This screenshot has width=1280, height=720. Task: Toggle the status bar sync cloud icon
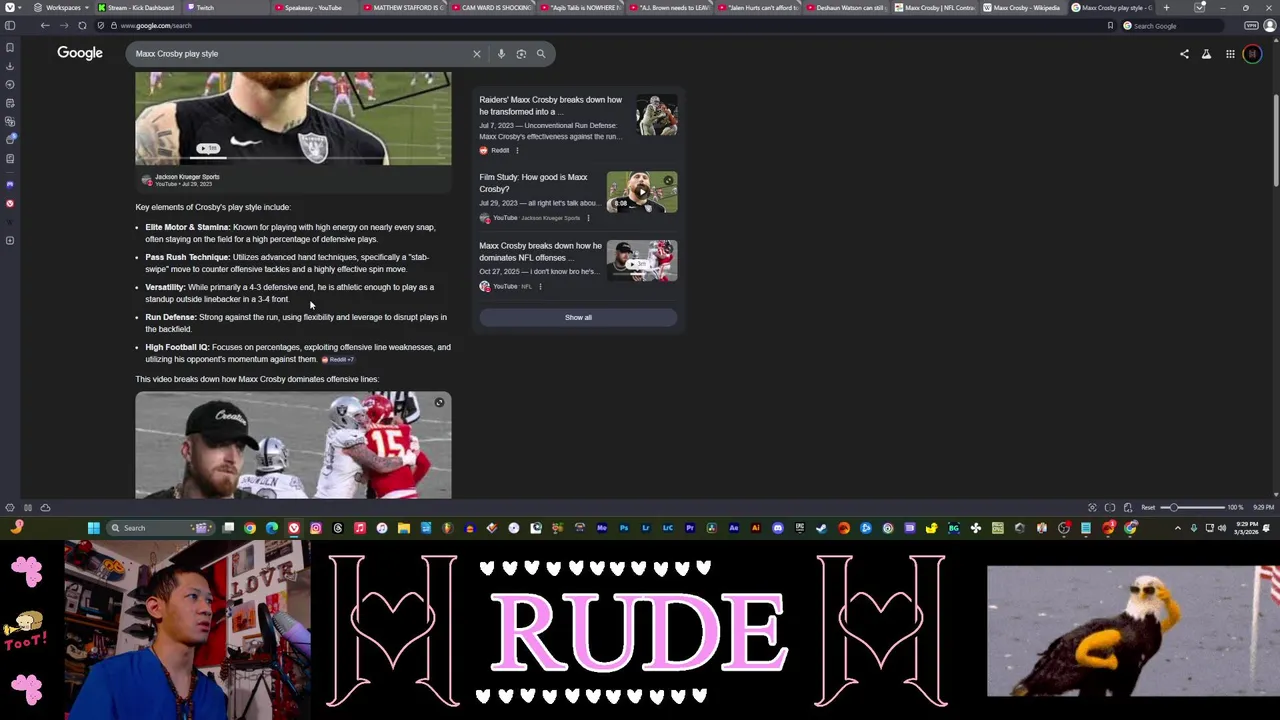point(45,508)
